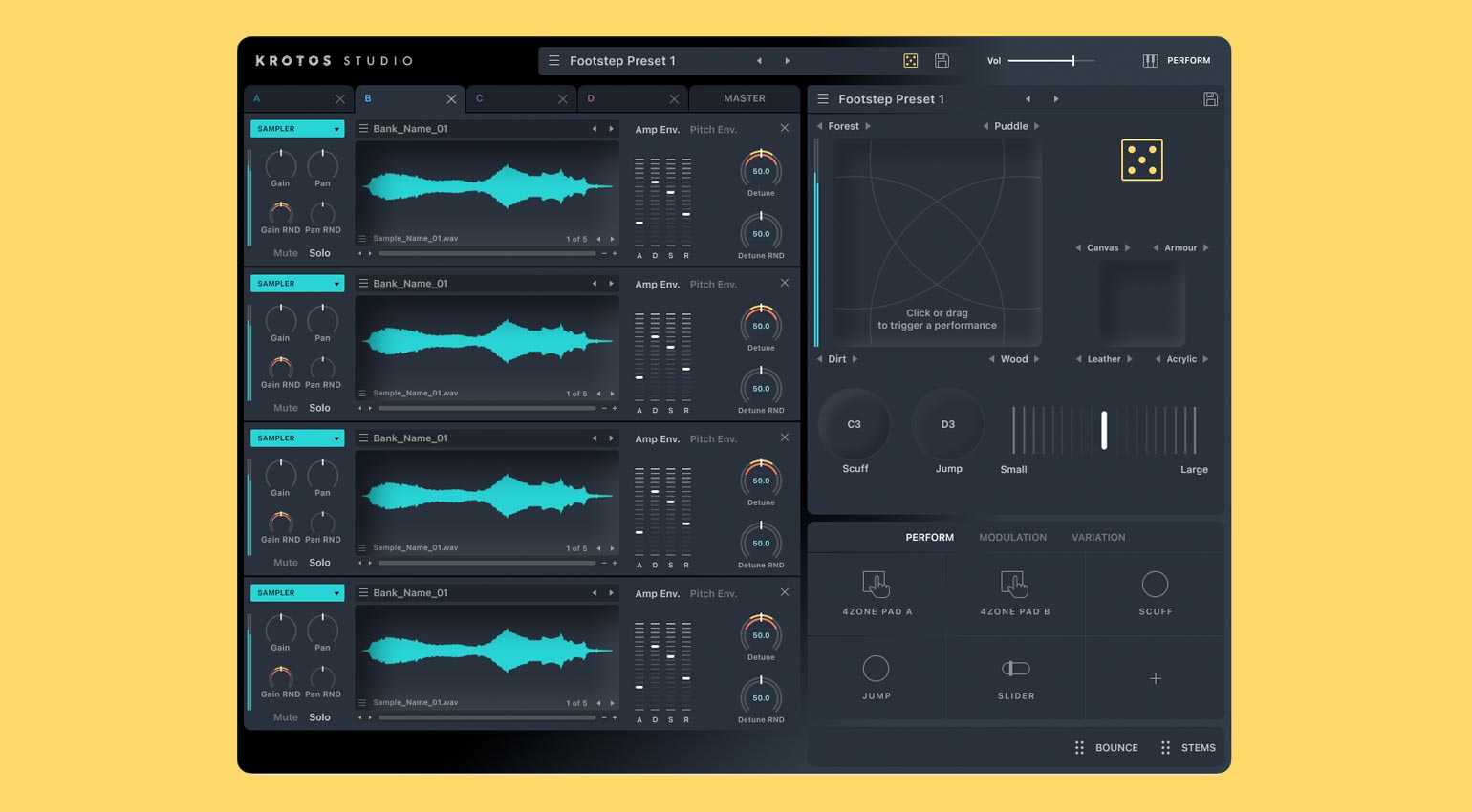Close tab A with its X
This screenshot has height=812, width=1472.
340,99
